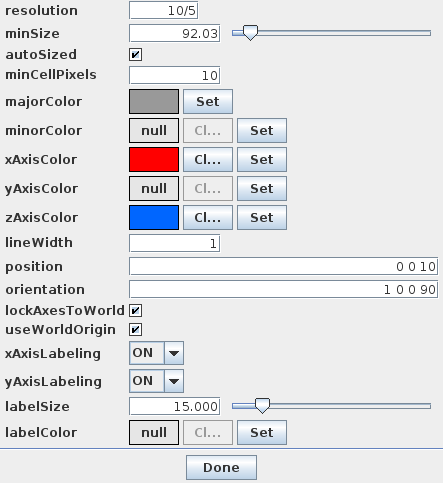Uncheck the lockAxesToWorld checkbox
The height and width of the screenshot is (483, 443).
tap(135, 311)
